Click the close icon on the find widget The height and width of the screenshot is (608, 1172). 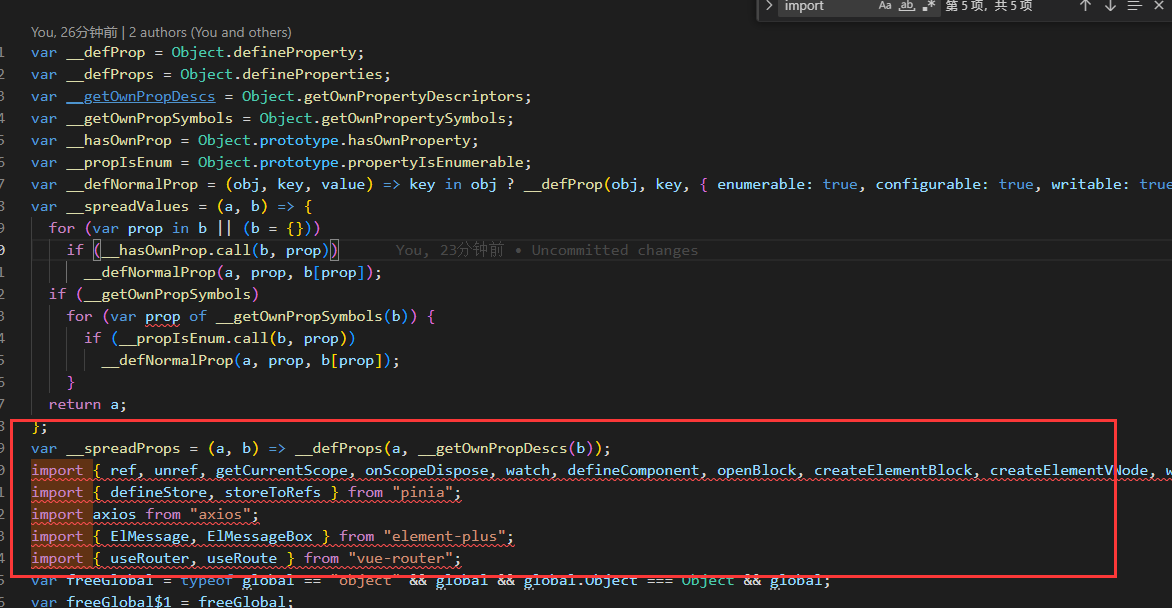click(1159, 7)
